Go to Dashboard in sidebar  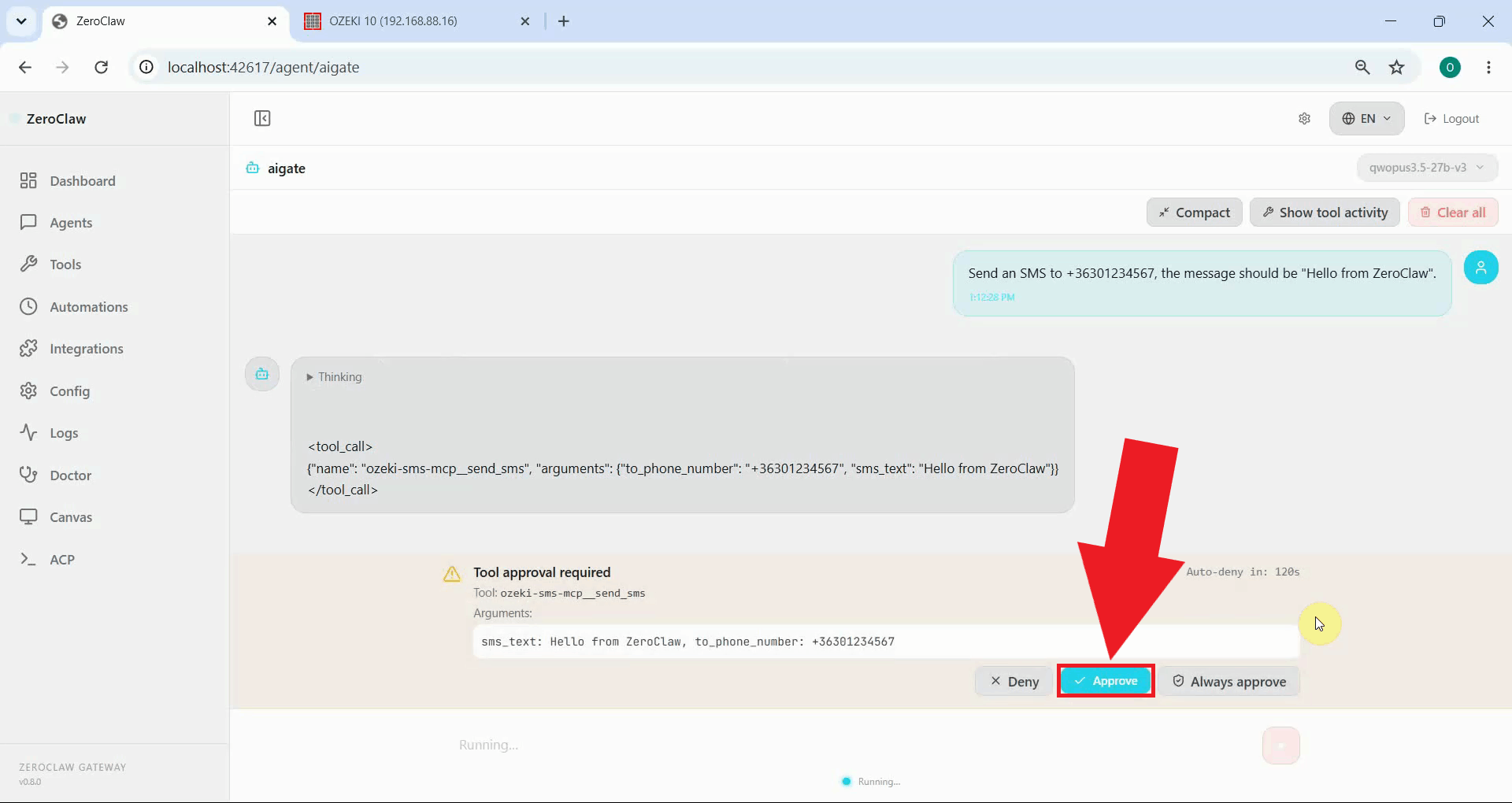[x=83, y=181]
